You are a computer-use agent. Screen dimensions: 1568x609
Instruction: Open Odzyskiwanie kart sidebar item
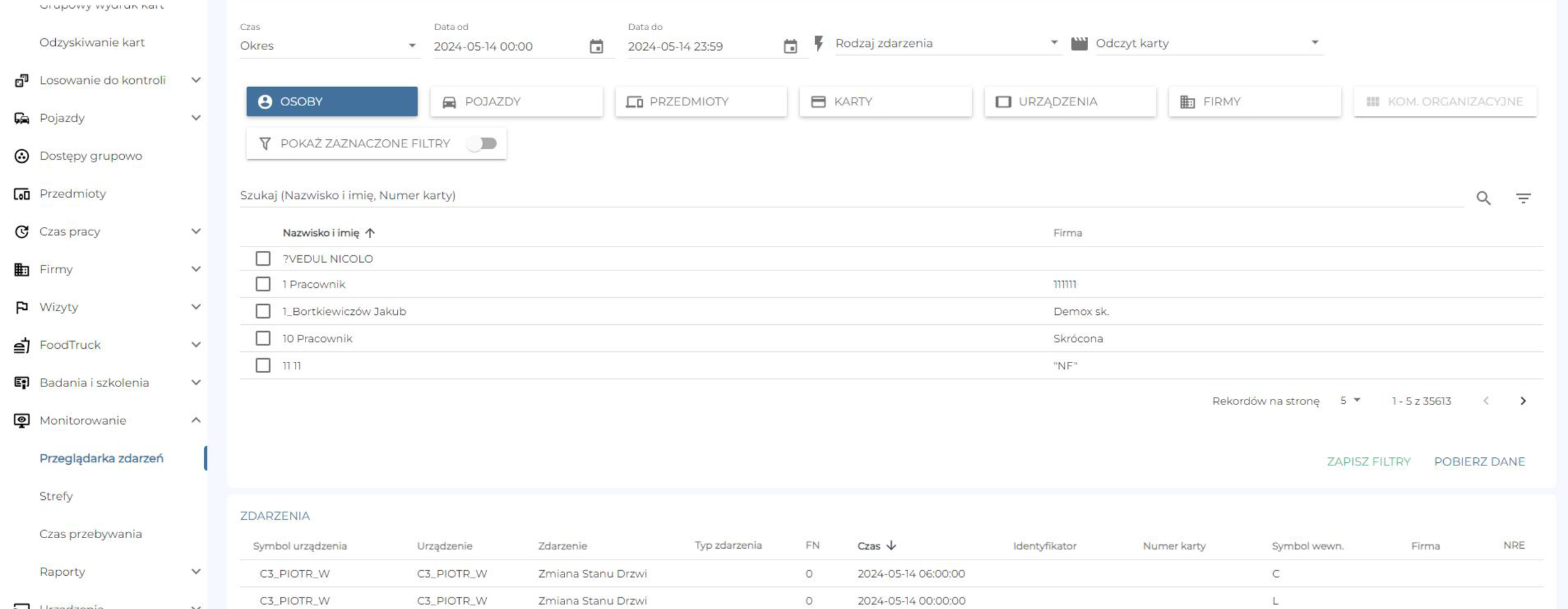tap(92, 43)
